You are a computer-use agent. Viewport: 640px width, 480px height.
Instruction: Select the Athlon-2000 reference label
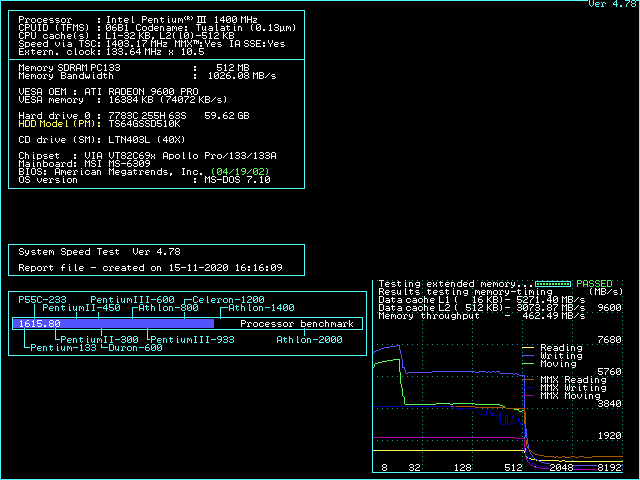(x=308, y=340)
